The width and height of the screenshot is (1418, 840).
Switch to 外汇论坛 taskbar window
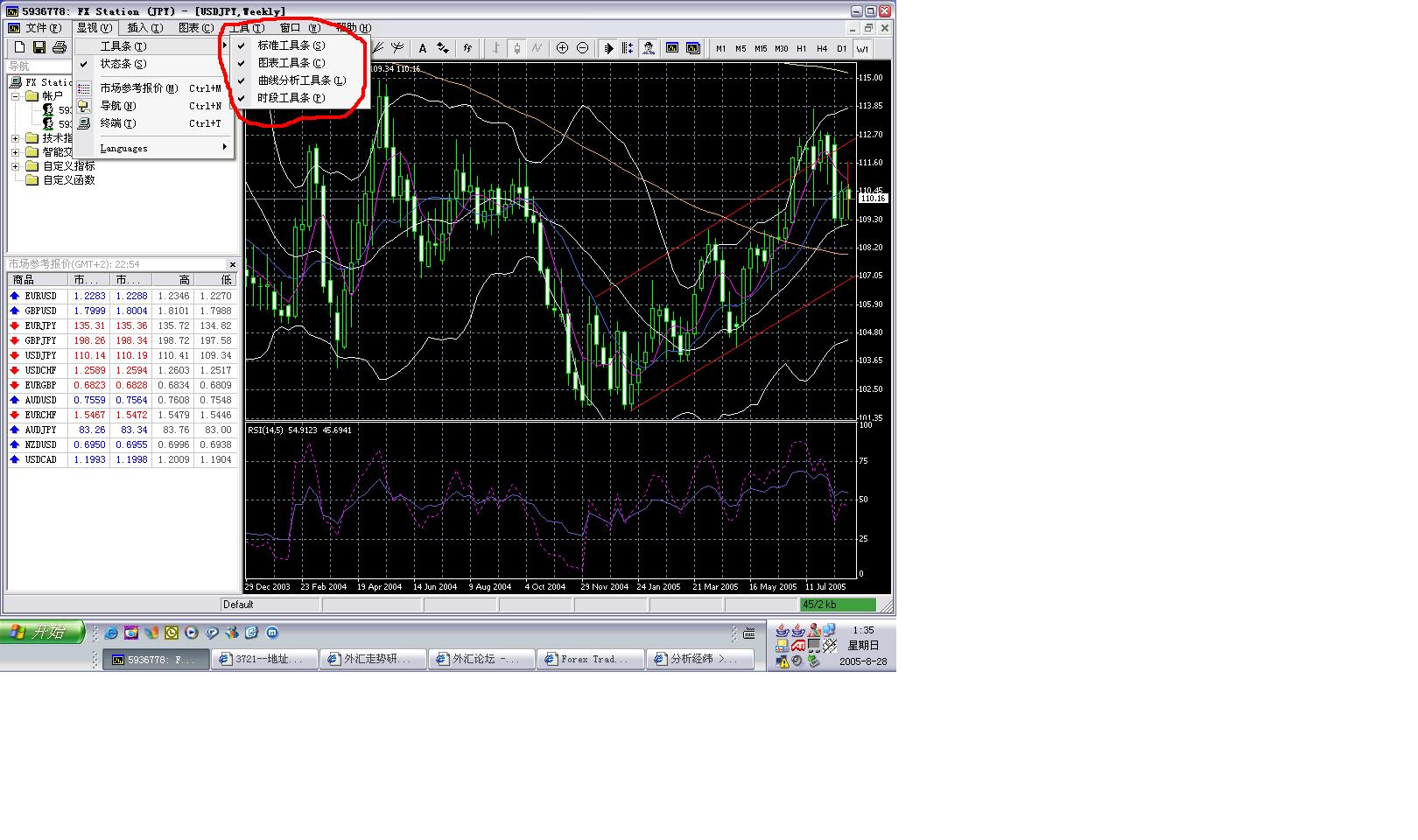click(481, 659)
